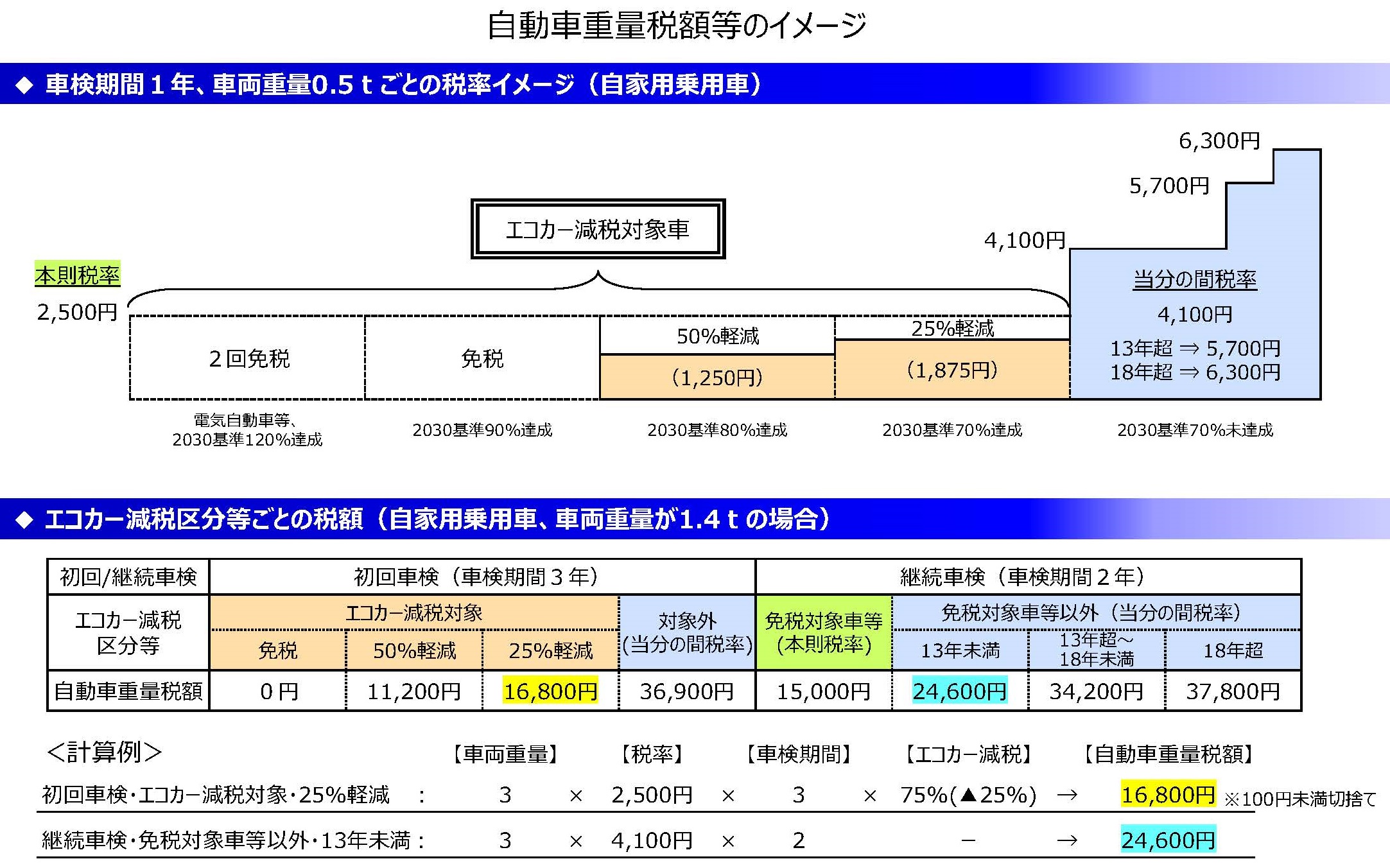Click the green 本則税率 label
Viewport: 1390px width, 868px height.
tap(77, 275)
